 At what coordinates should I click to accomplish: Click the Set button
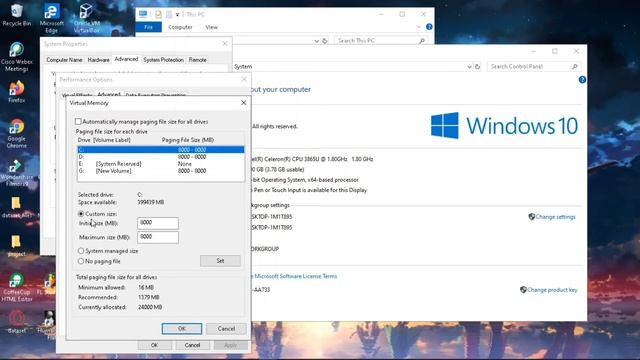[220, 261]
